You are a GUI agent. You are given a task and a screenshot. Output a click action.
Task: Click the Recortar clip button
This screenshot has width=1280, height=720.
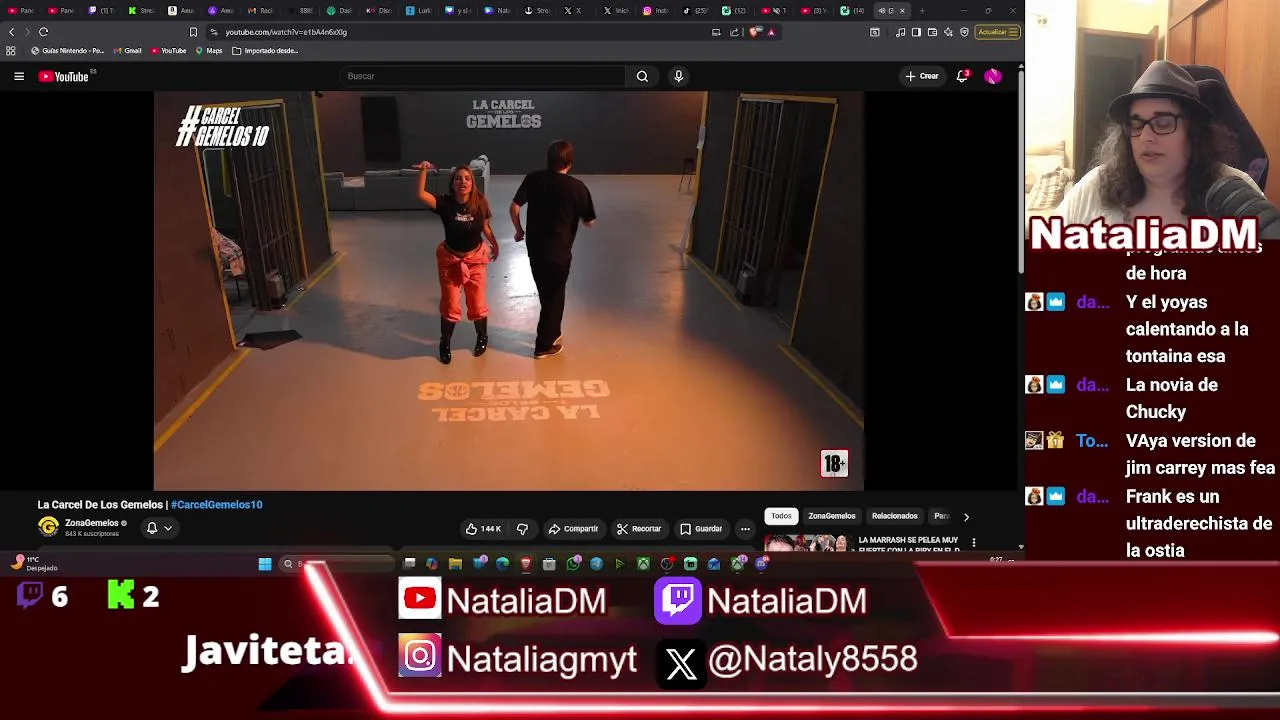tap(639, 529)
